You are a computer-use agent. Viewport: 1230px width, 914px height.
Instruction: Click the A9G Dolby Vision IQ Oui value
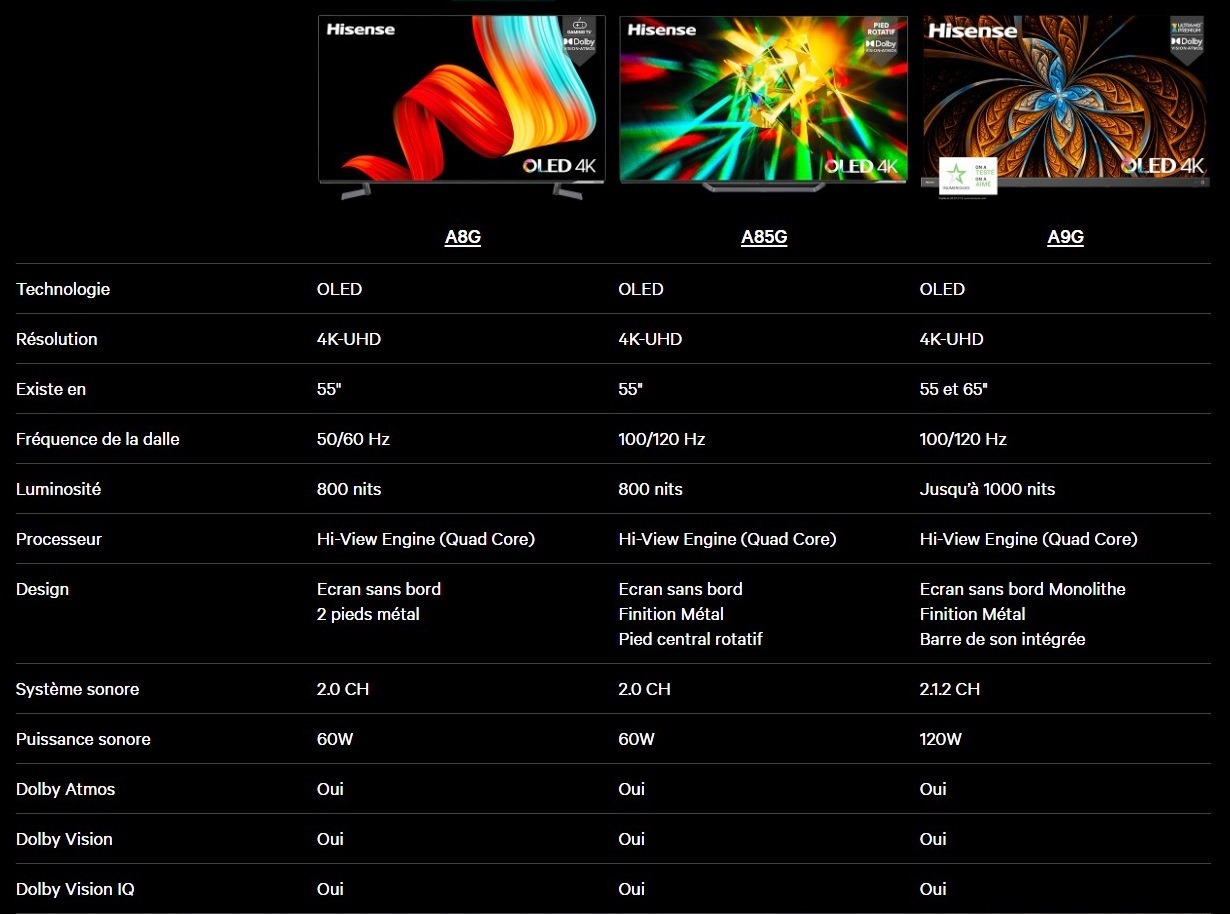tap(933, 889)
